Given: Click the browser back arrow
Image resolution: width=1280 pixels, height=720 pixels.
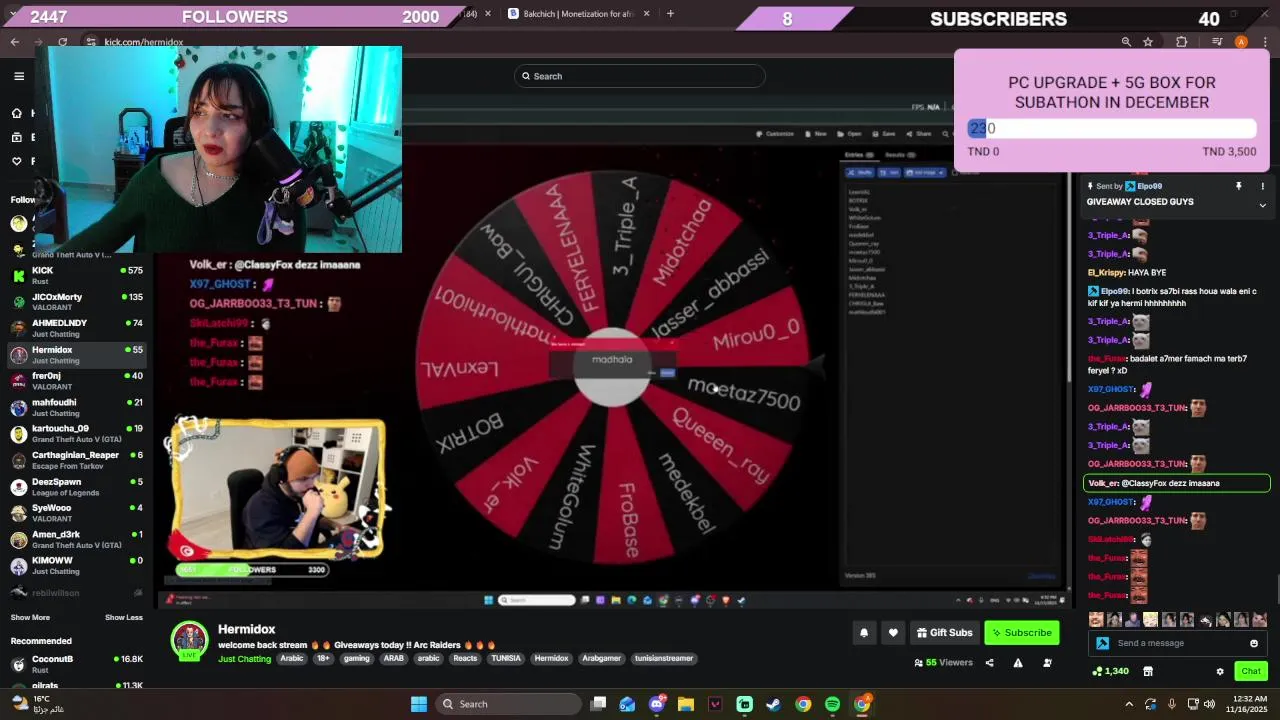Looking at the screenshot, I should click(x=14, y=42).
